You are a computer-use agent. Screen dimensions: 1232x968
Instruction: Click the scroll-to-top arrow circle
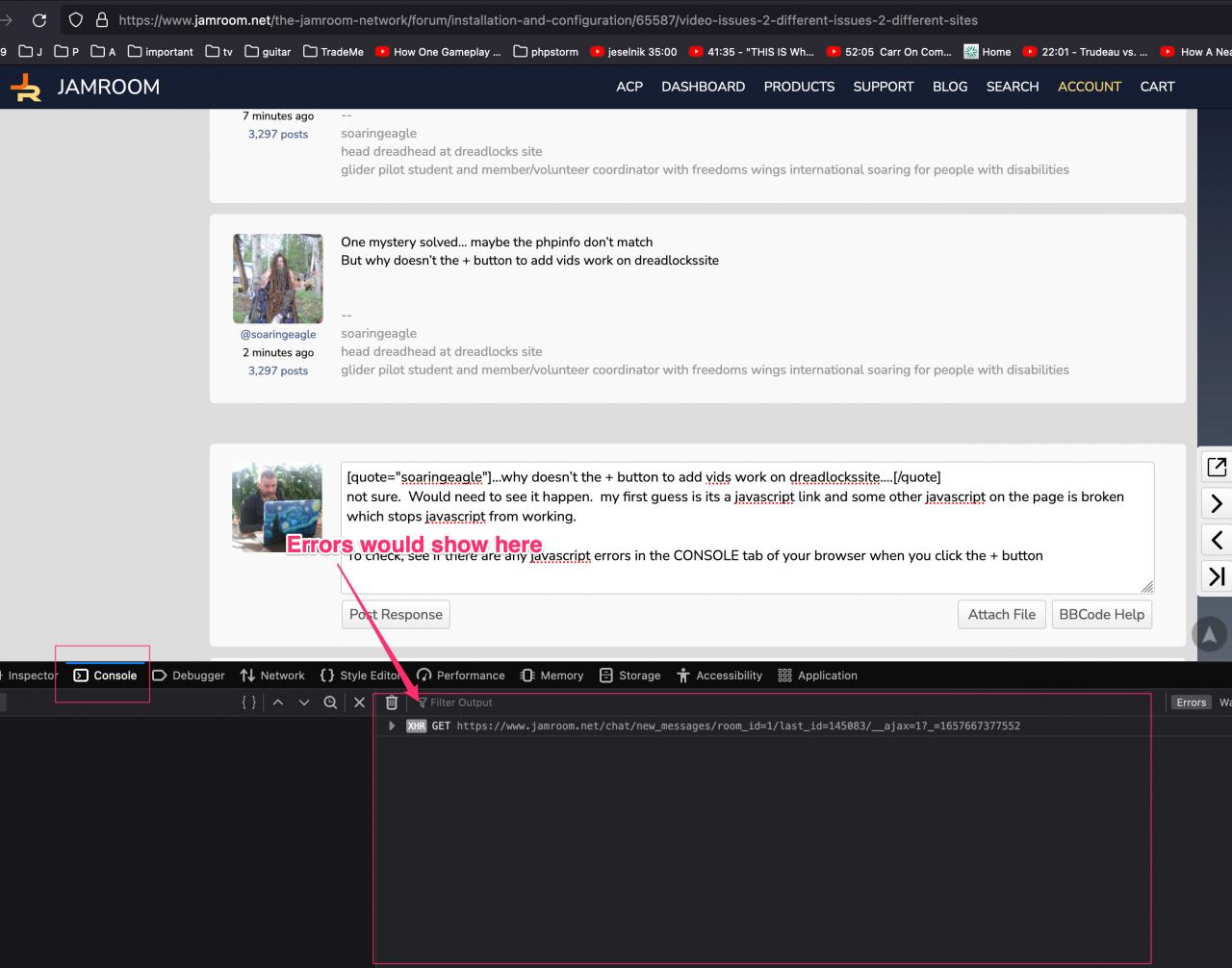coord(1210,634)
